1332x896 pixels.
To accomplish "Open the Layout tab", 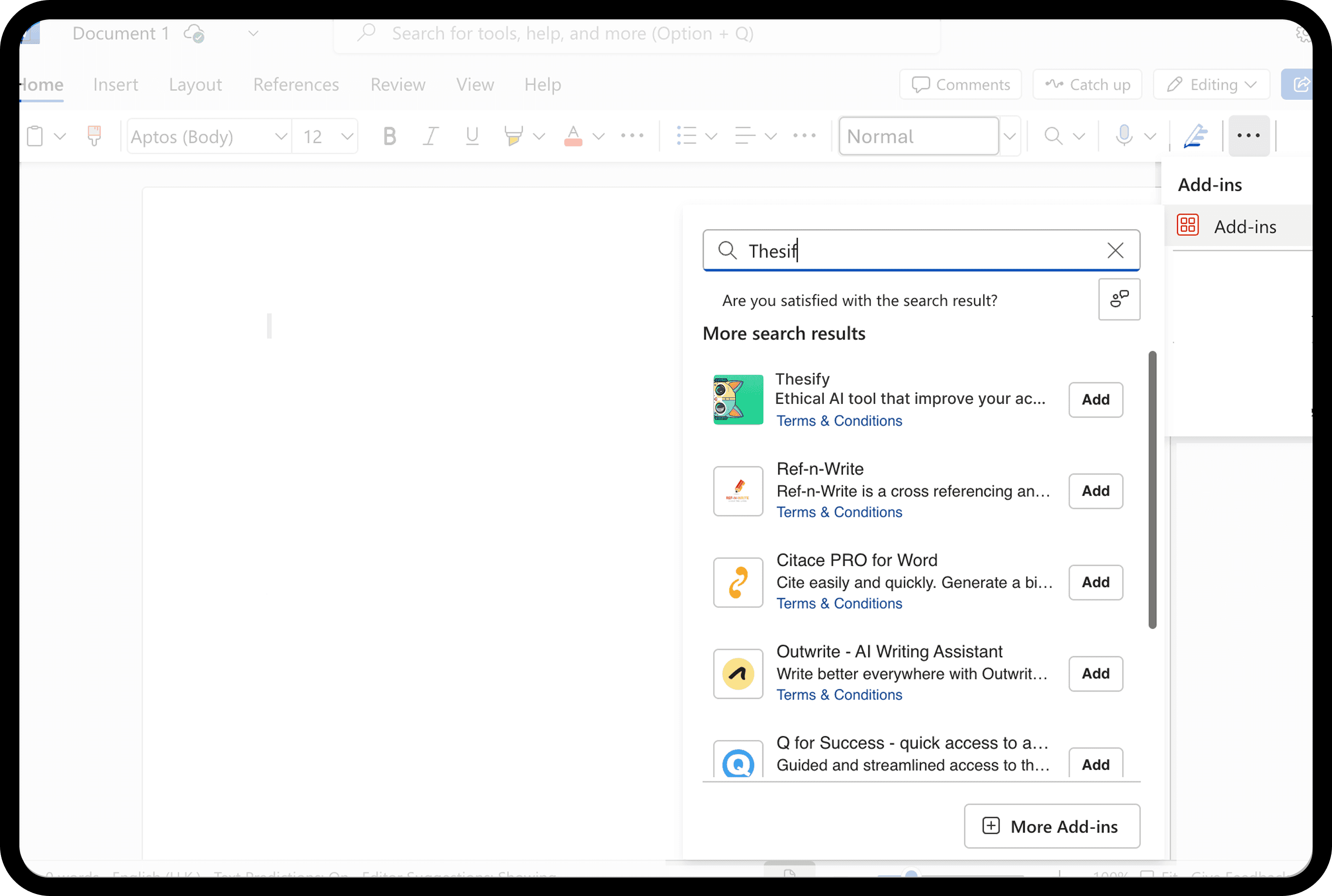I will point(195,85).
